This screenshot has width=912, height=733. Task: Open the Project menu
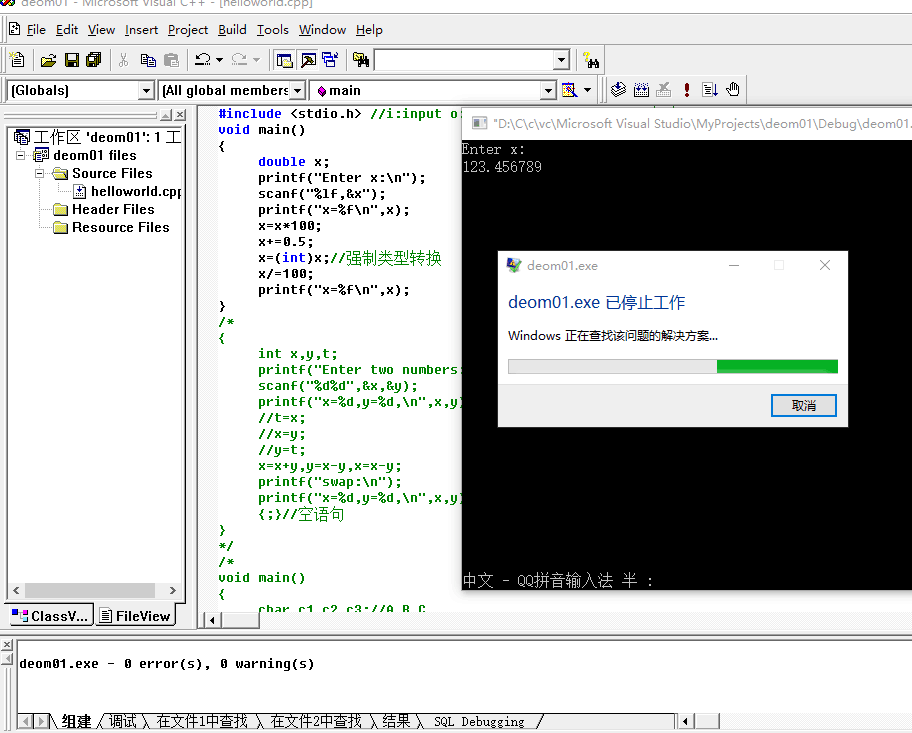(x=188, y=30)
